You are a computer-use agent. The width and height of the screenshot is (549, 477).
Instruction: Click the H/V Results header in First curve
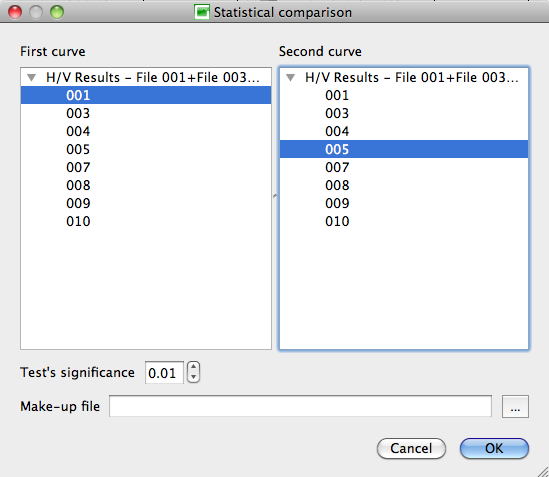point(153,77)
